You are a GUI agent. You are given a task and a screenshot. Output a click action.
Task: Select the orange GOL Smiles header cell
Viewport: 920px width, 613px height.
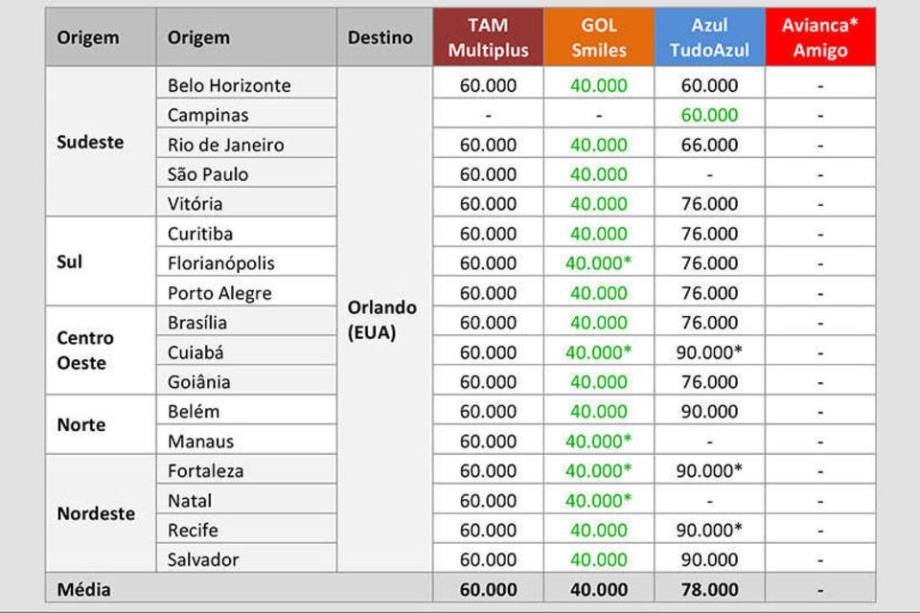599,38
